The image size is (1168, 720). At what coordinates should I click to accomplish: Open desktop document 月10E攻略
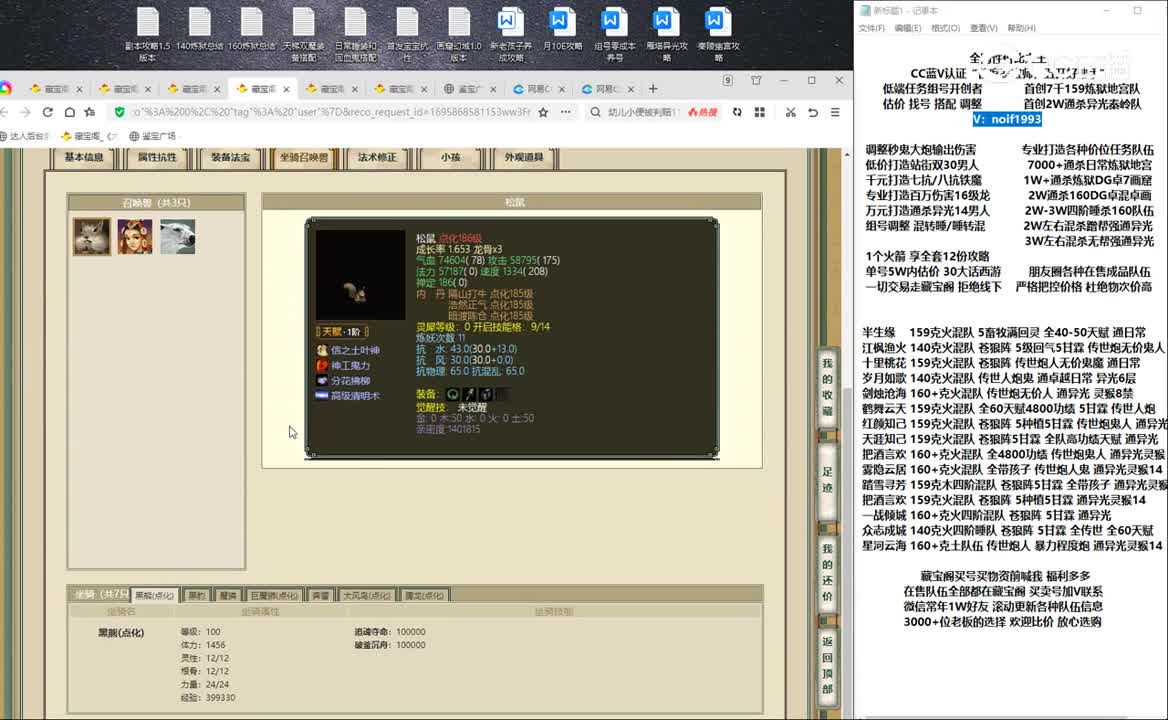pos(562,30)
